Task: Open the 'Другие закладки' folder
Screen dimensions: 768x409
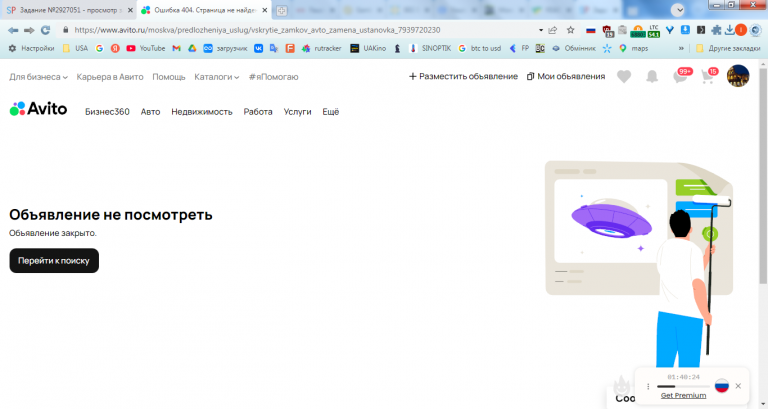Action: coord(728,48)
